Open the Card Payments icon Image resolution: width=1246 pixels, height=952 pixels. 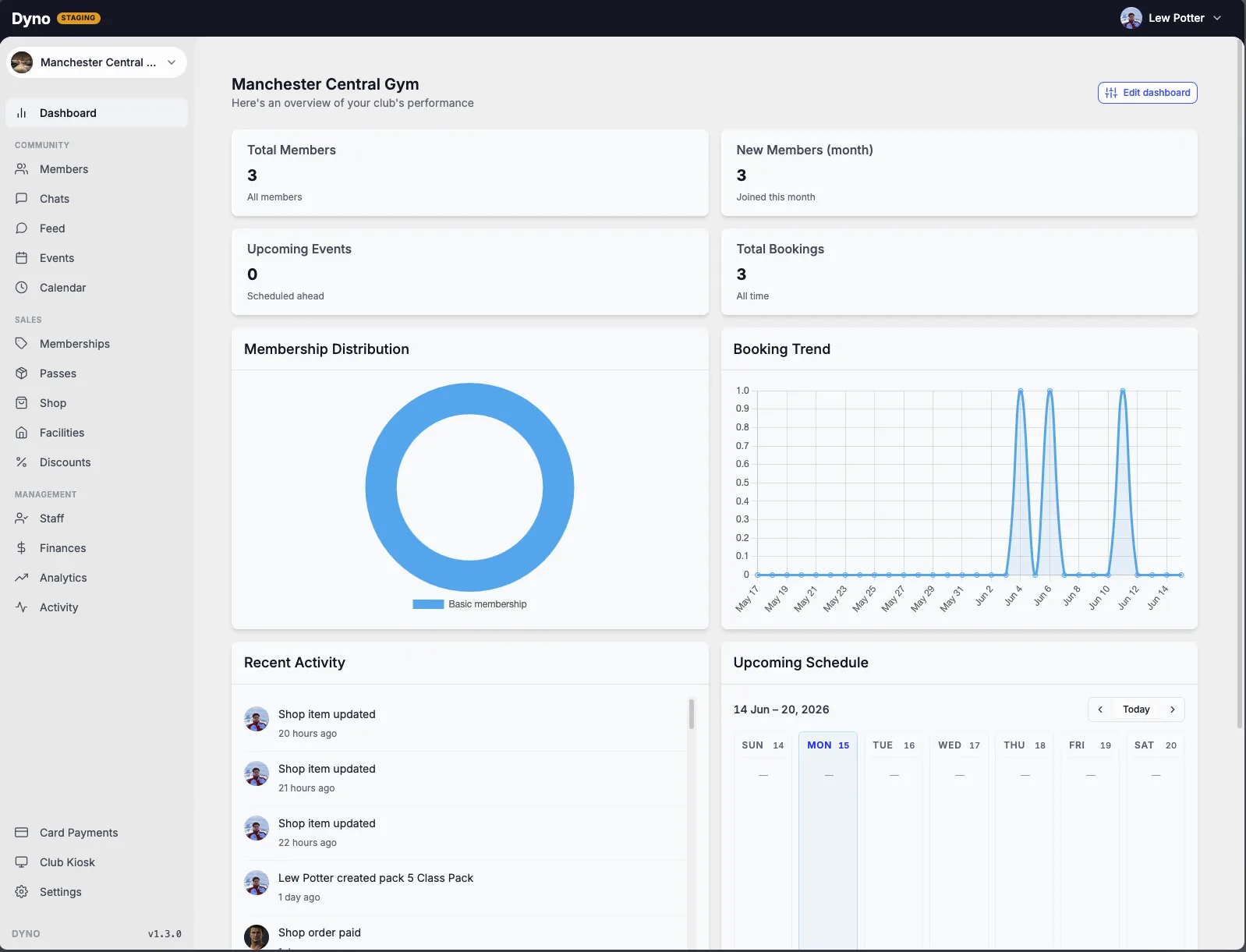[22, 833]
